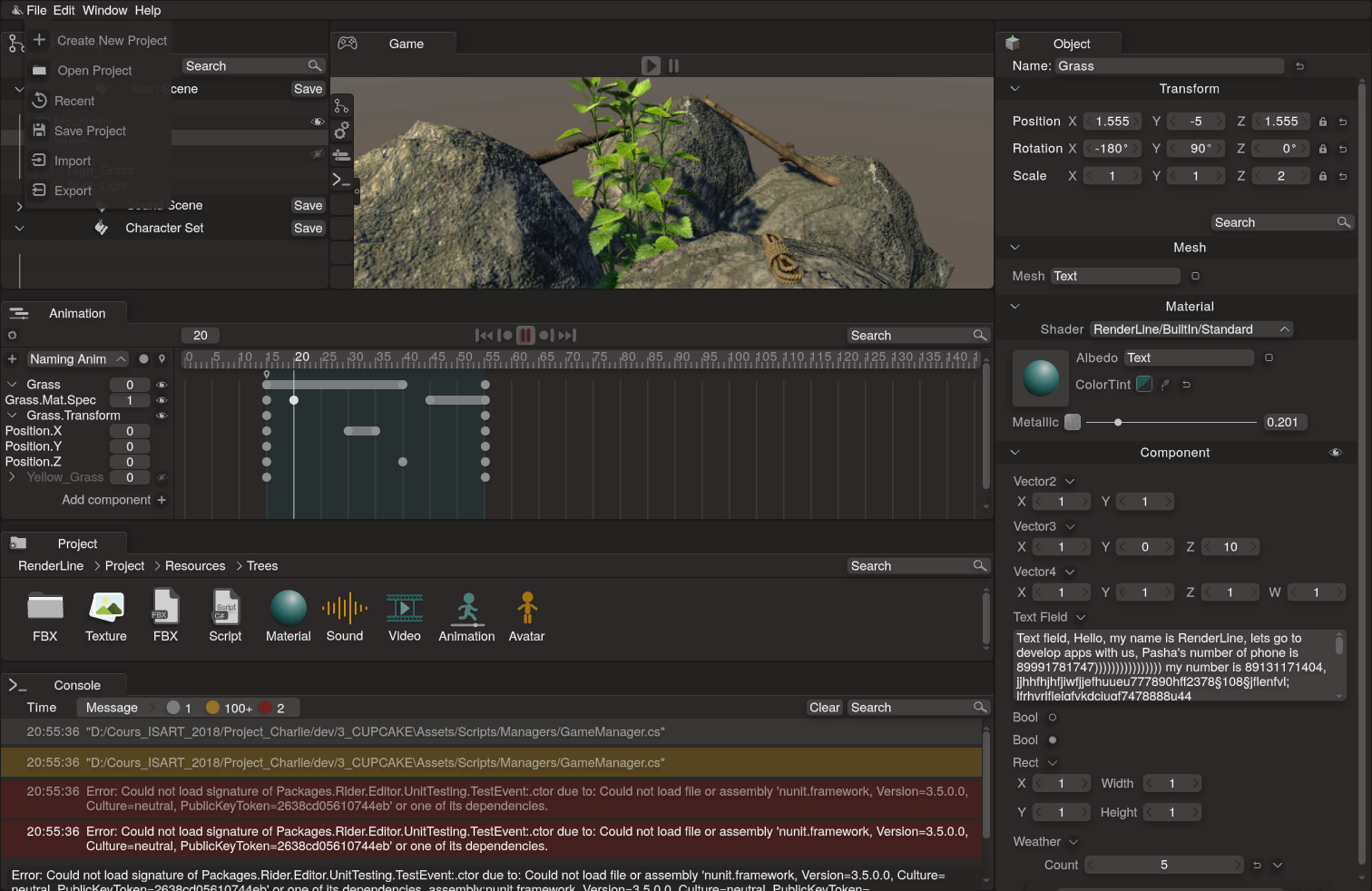Save the Character Set scene
This screenshot has width=1372, height=891.
click(308, 228)
